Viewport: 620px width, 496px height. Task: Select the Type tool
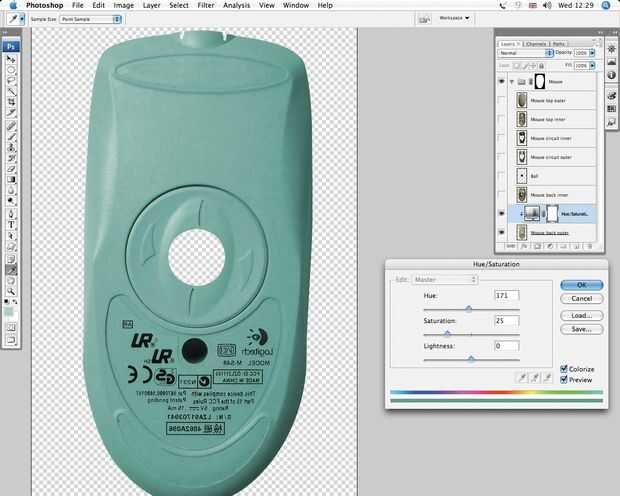11,225
